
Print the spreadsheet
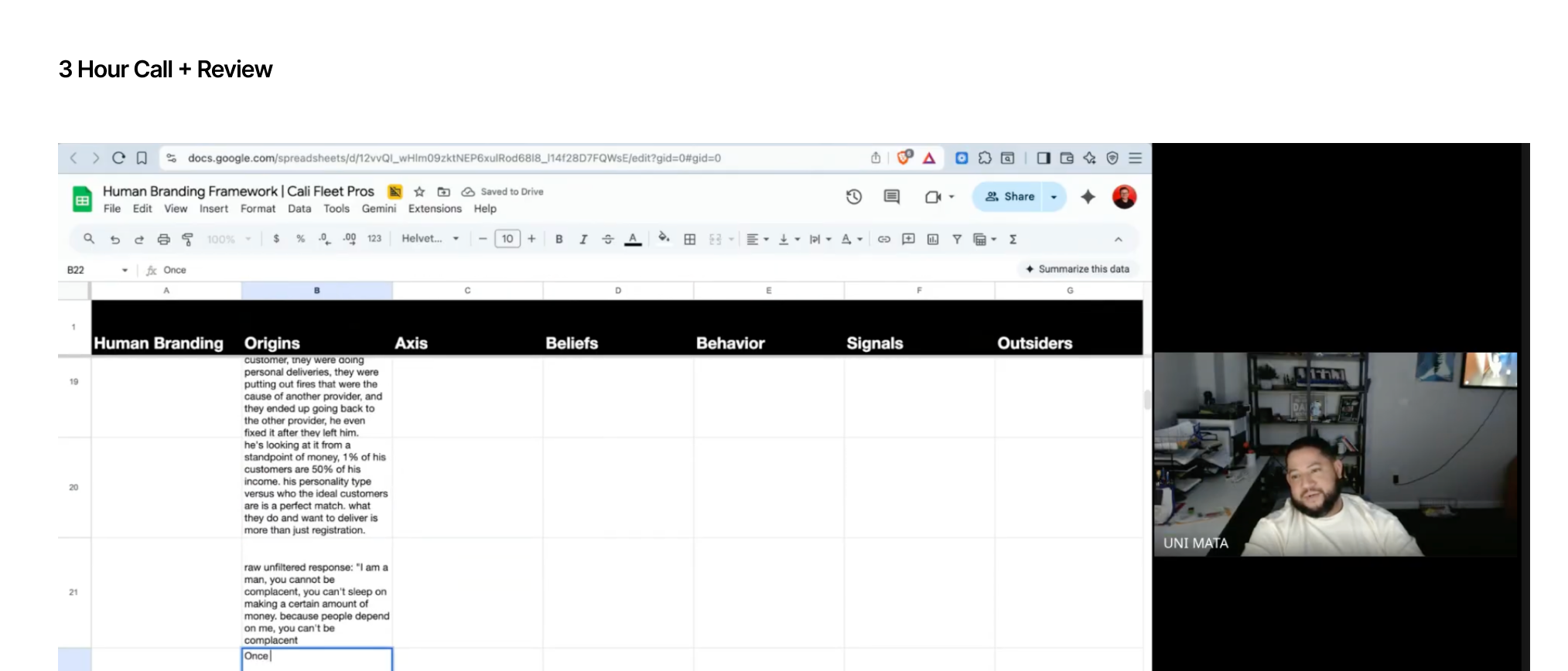[163, 240]
